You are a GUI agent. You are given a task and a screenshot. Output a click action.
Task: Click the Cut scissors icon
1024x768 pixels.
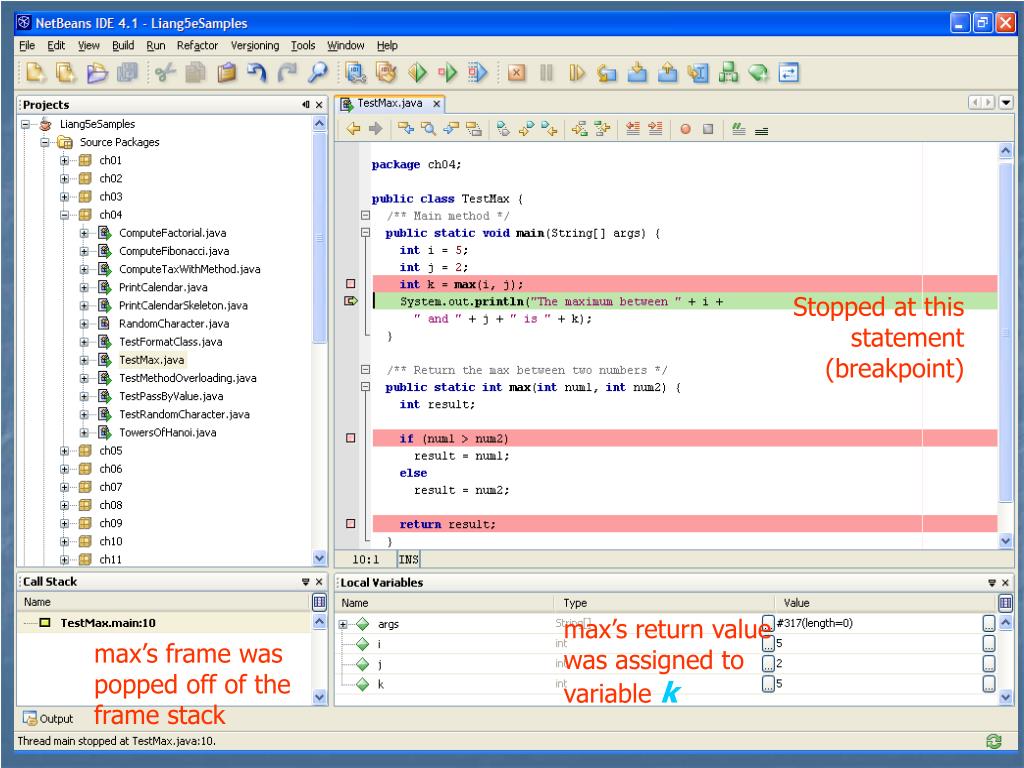pos(165,72)
